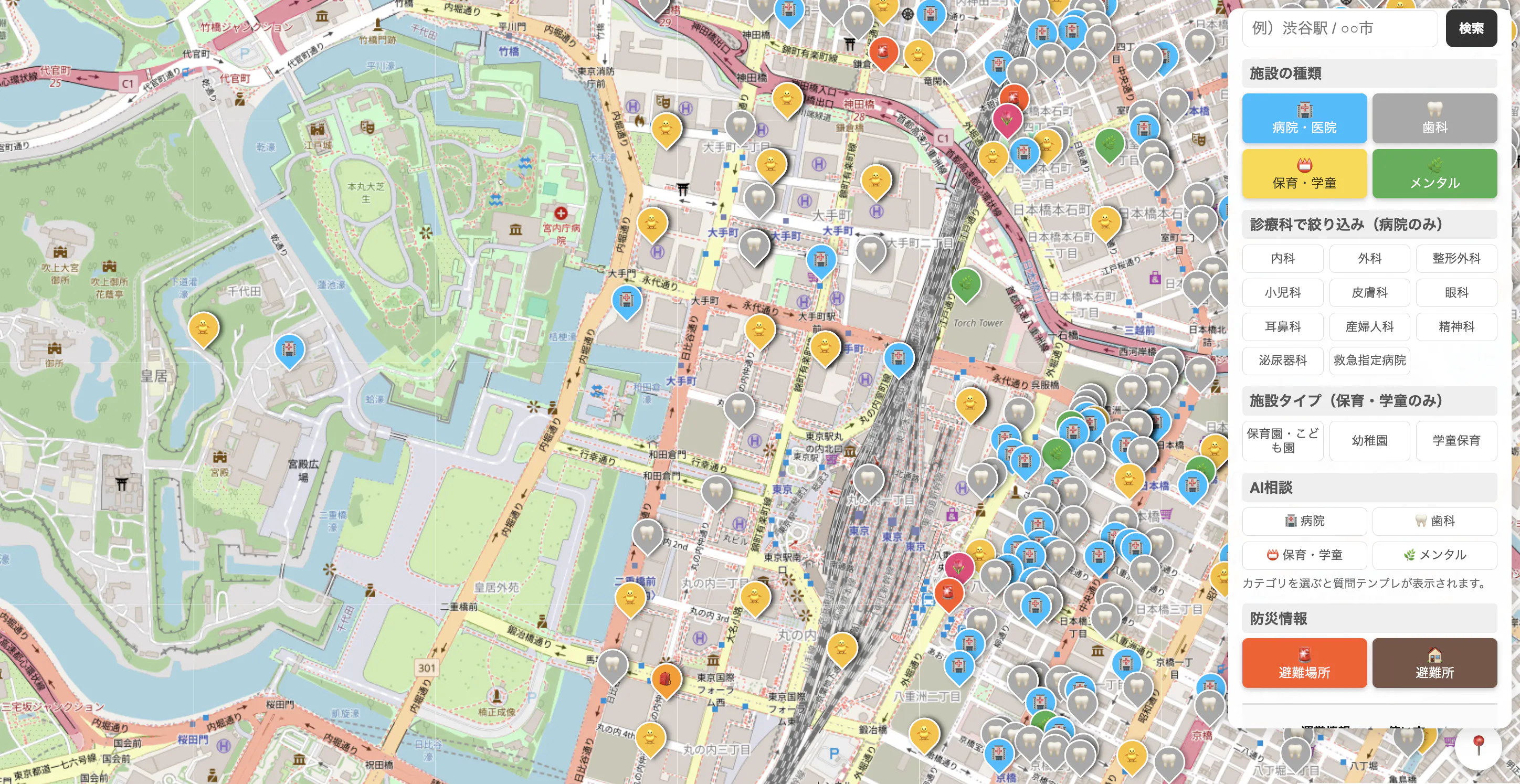Show 避難場所 evacuation sites on map
The height and width of the screenshot is (784, 1520).
(1304, 663)
